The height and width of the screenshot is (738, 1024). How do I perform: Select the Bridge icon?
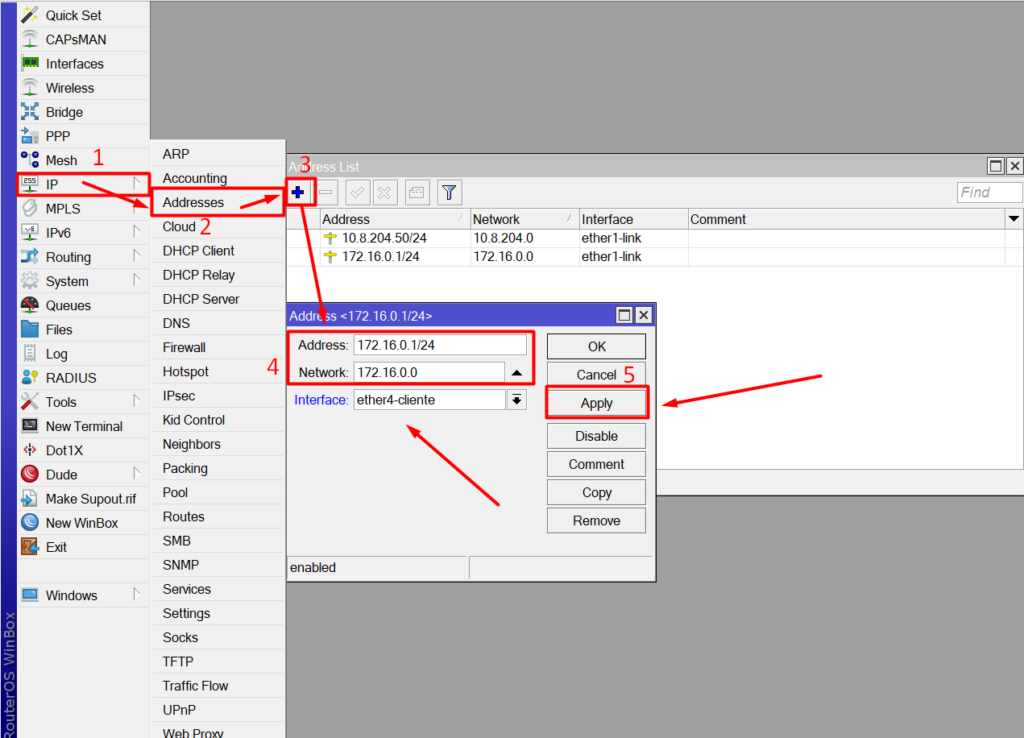tap(29, 112)
